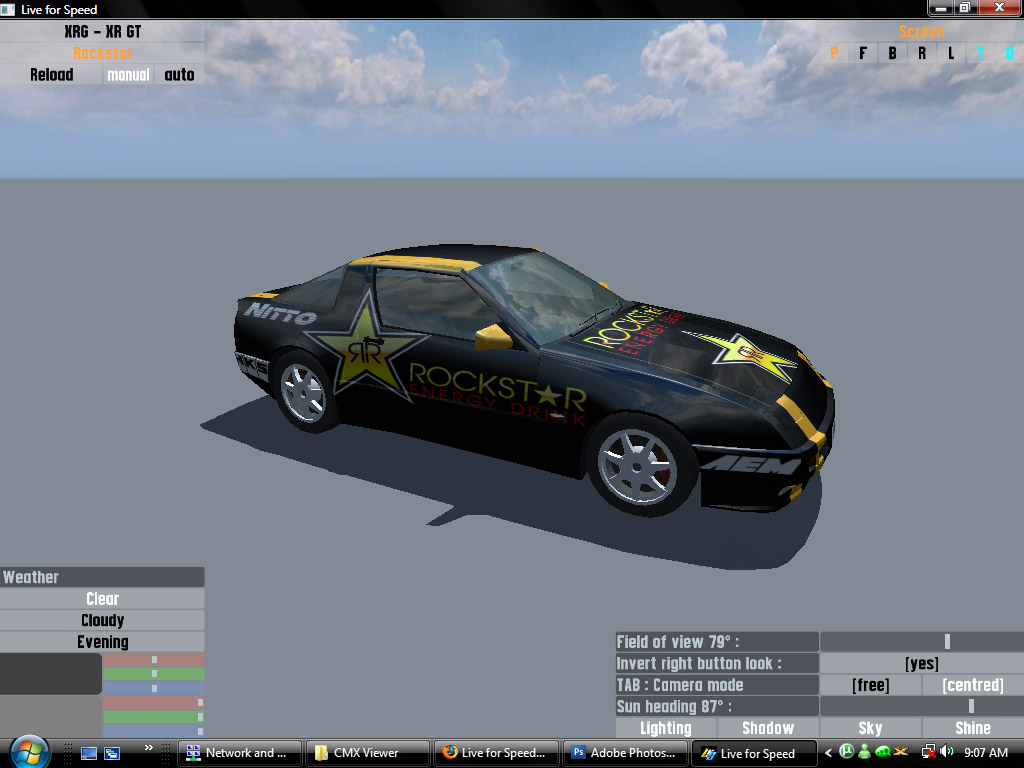Adjust the second color's red slider
The image size is (1024, 768).
point(154,703)
